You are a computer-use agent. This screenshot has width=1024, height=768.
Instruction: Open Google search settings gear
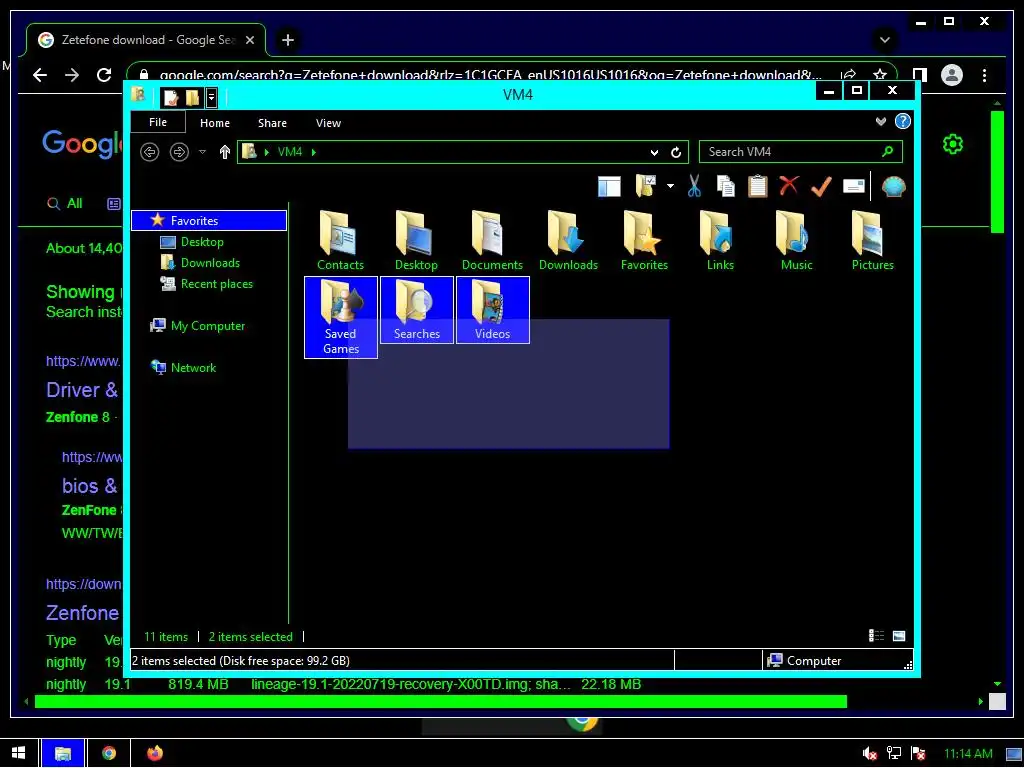click(953, 144)
